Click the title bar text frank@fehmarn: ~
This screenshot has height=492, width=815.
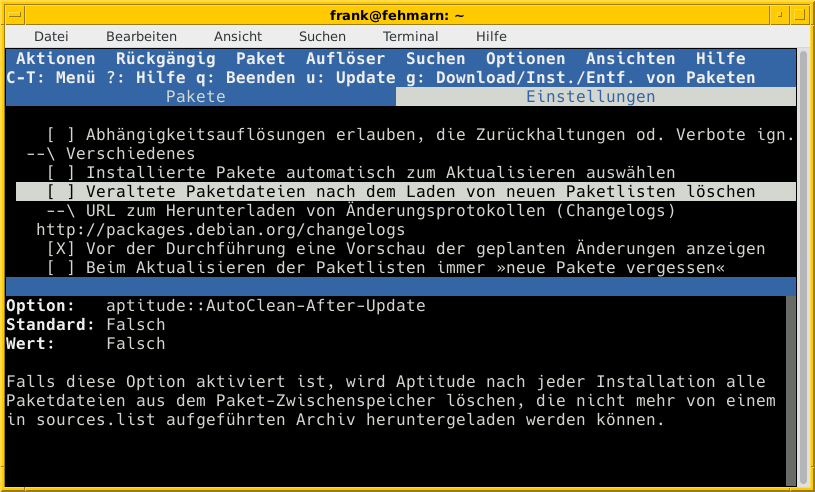pyautogui.click(x=397, y=16)
